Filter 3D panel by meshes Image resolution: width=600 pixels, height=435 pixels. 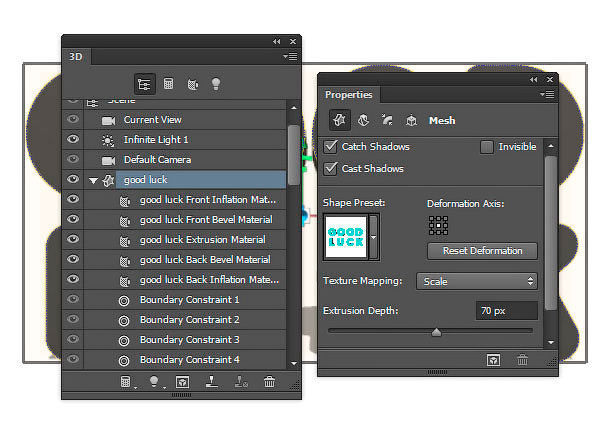(168, 84)
